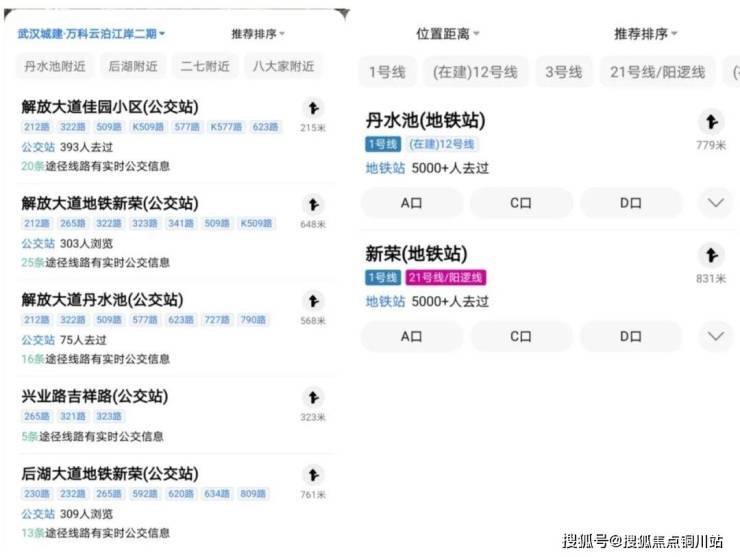
Task: Choose exit A口 of 丹水池 station
Action: [411, 203]
